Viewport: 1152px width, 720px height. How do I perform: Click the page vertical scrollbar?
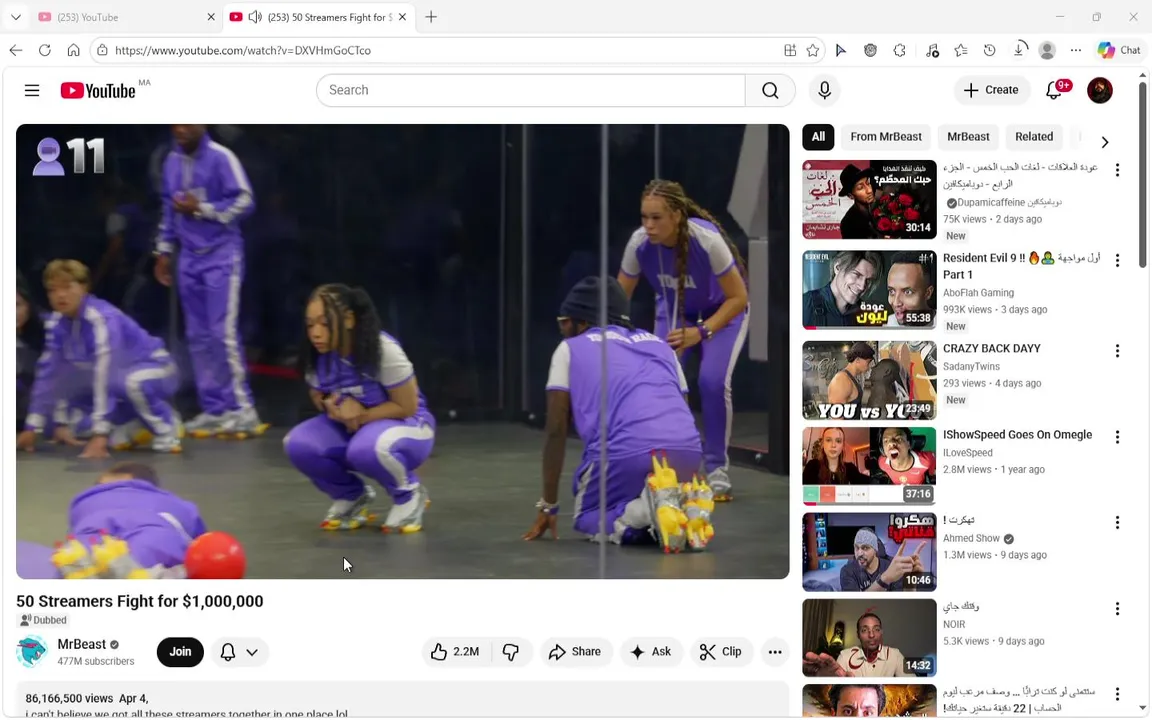coord(1142,176)
